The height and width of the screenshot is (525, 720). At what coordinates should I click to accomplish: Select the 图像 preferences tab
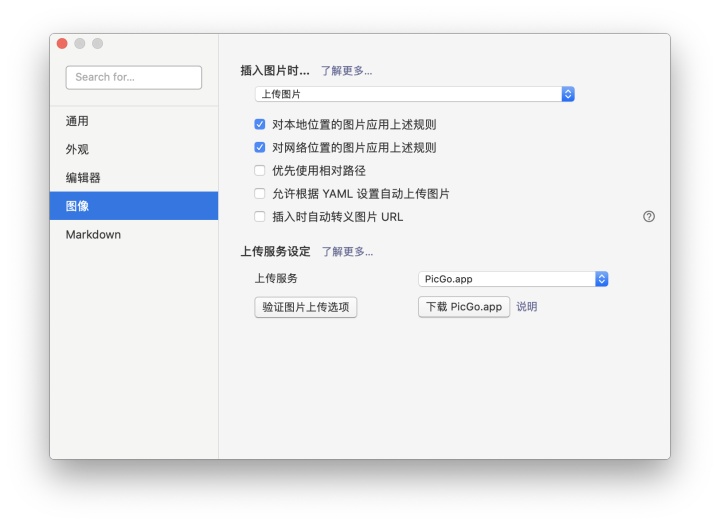[134, 206]
